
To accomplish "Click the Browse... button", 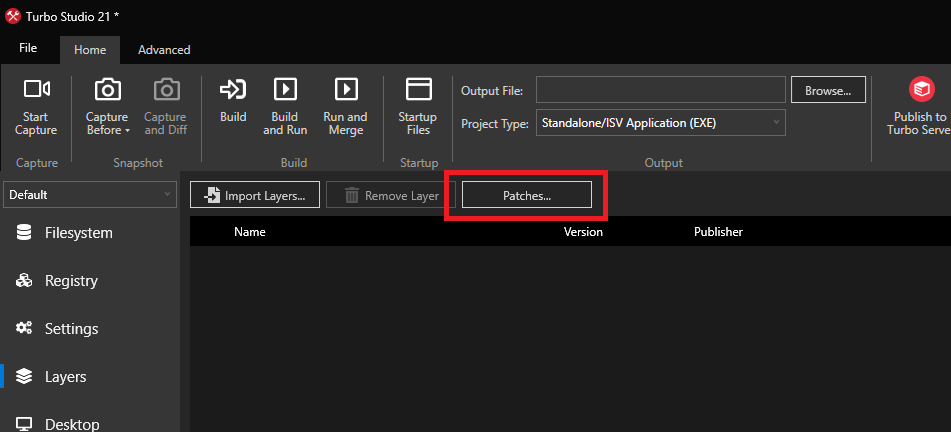I will [x=828, y=90].
